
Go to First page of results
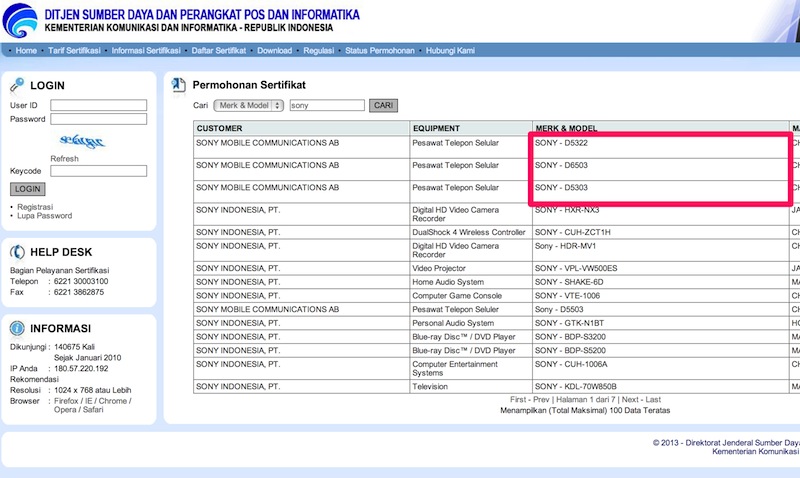coord(518,400)
